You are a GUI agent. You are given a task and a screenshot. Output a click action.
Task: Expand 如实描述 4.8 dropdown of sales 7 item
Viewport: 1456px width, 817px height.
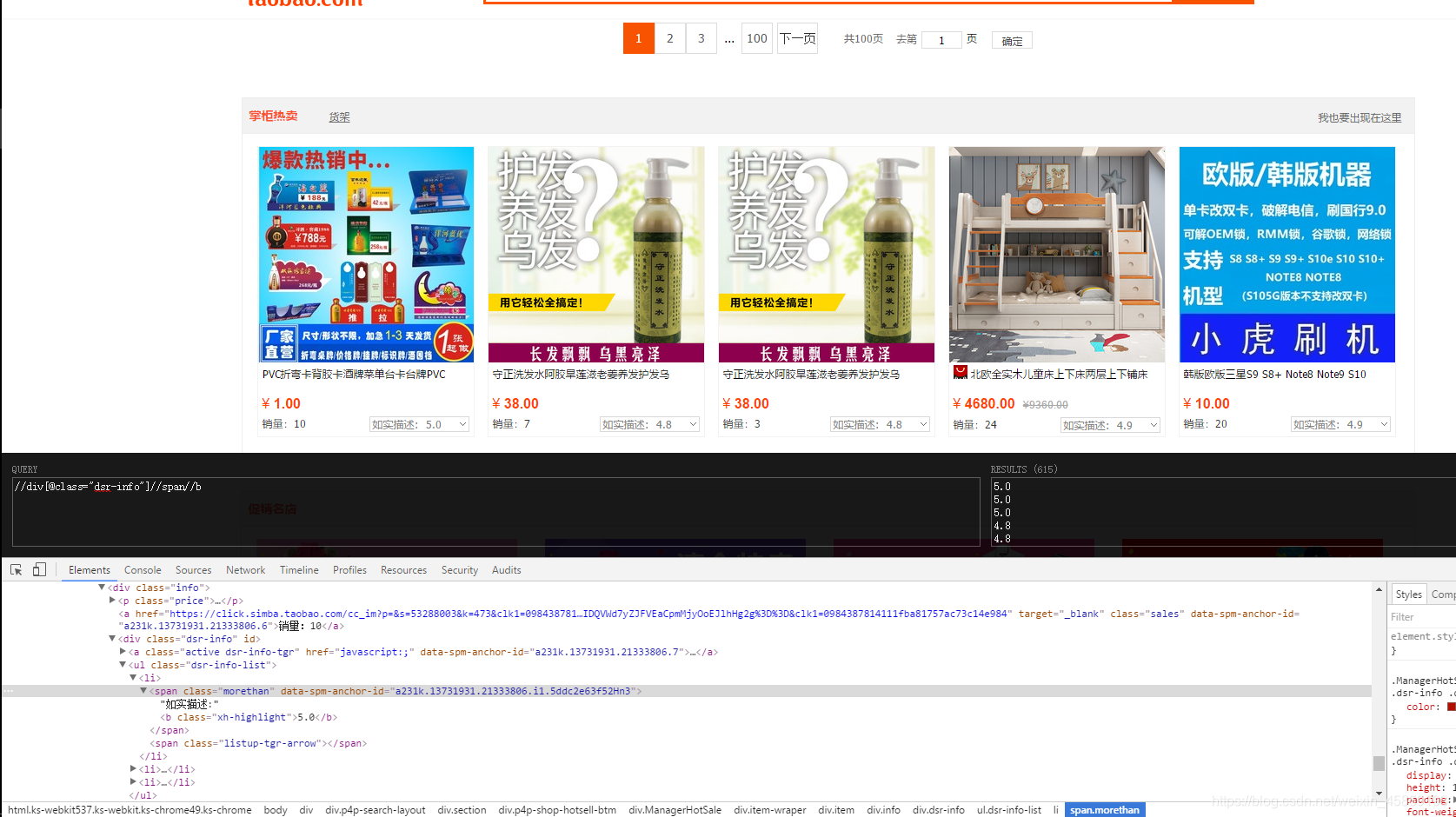[x=650, y=424]
